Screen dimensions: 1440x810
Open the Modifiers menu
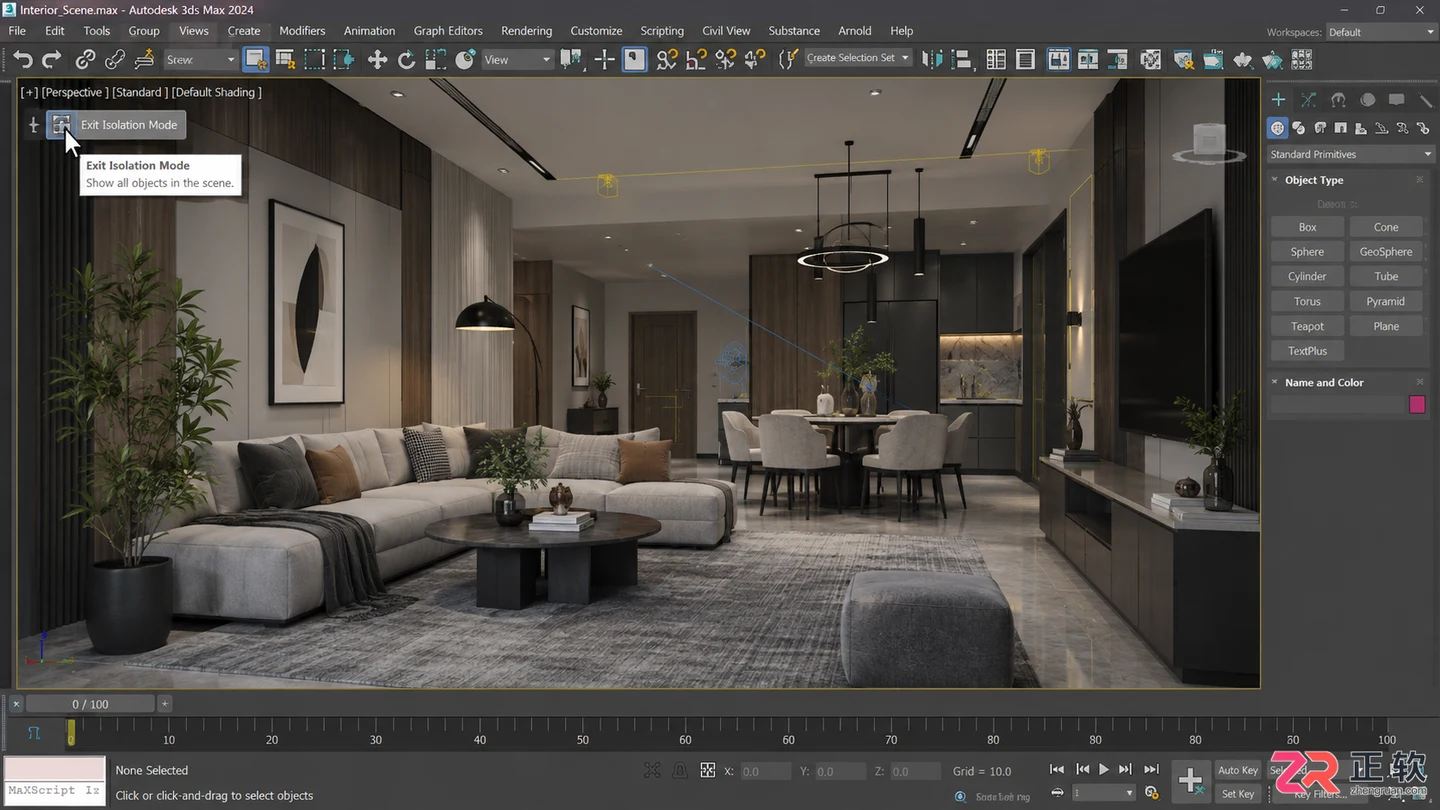302,31
